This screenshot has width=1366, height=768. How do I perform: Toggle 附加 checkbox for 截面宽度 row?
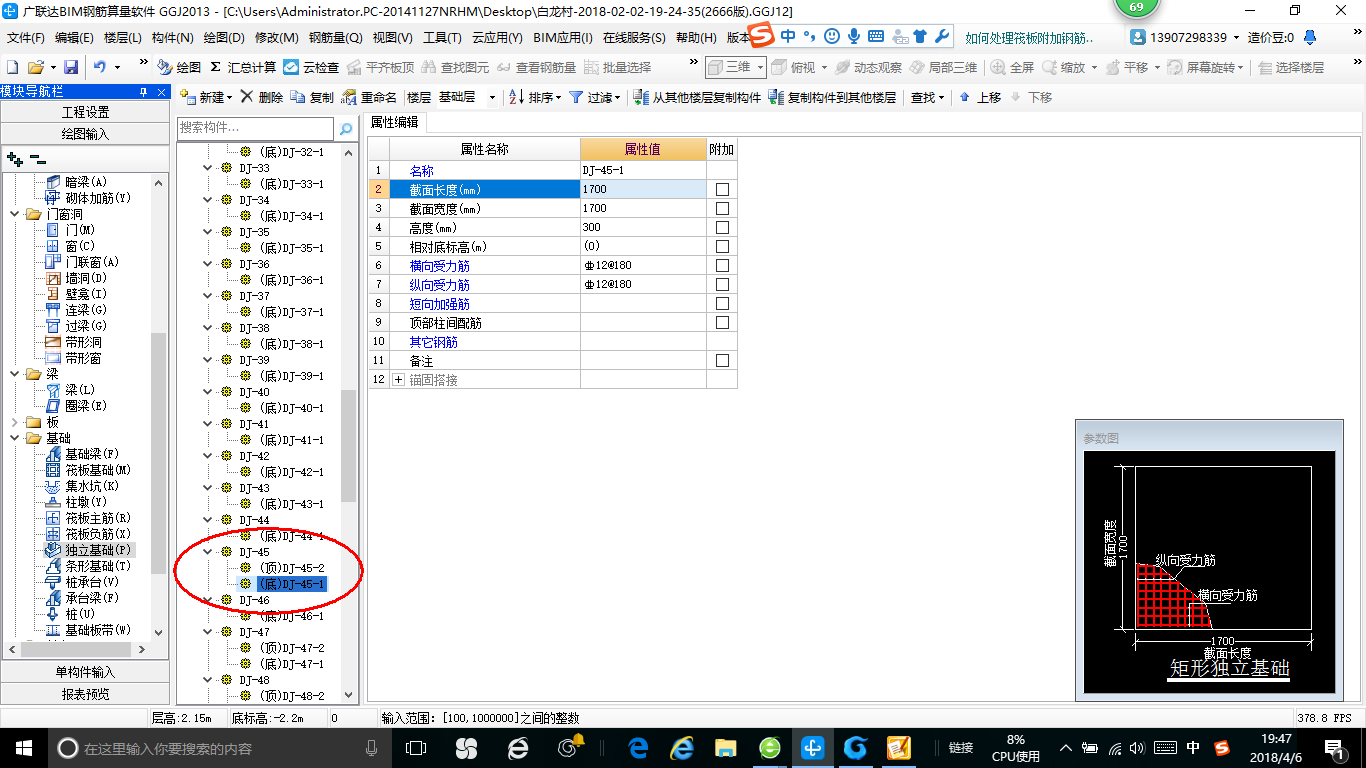coord(722,208)
